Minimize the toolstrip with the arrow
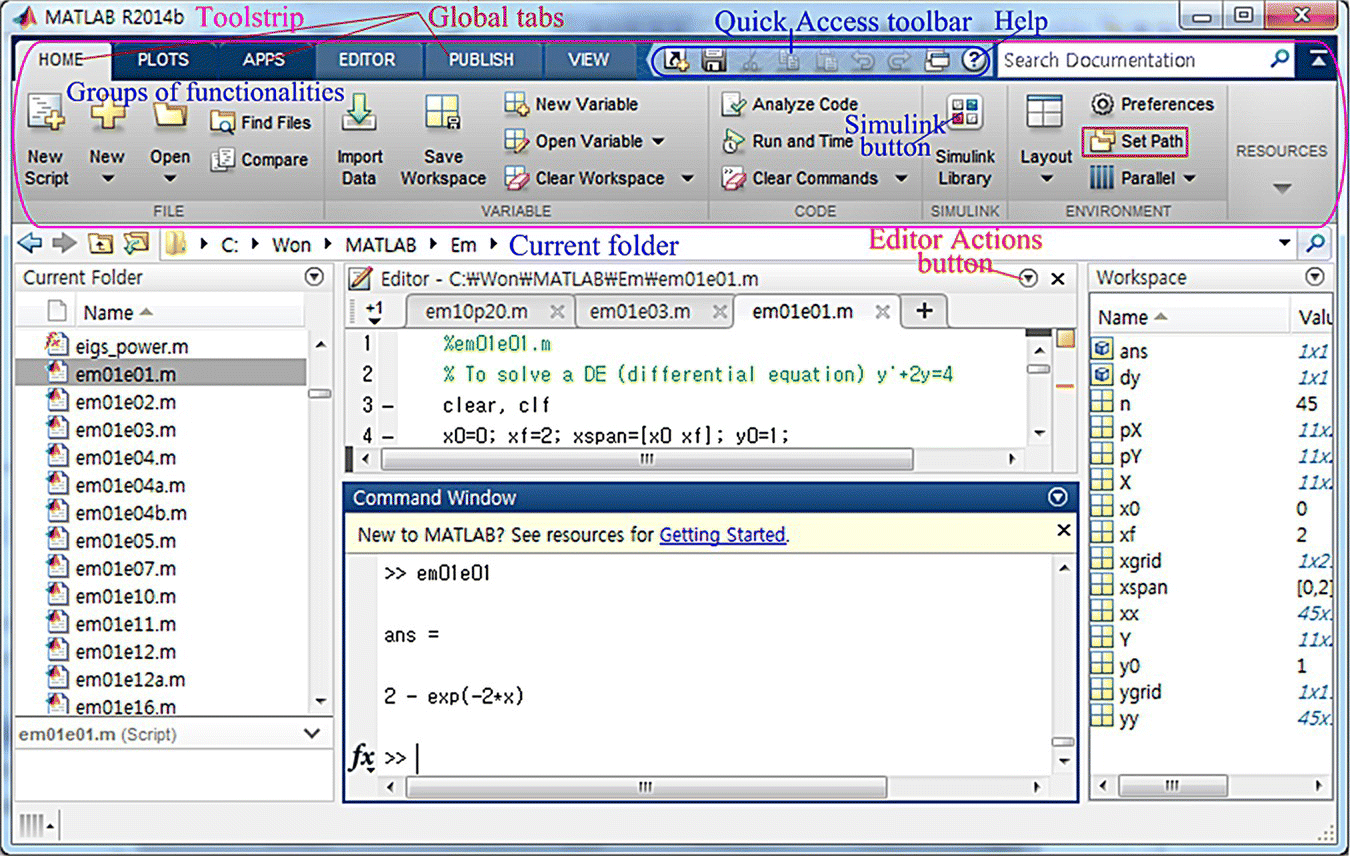Image resolution: width=1350 pixels, height=856 pixels. (1319, 60)
